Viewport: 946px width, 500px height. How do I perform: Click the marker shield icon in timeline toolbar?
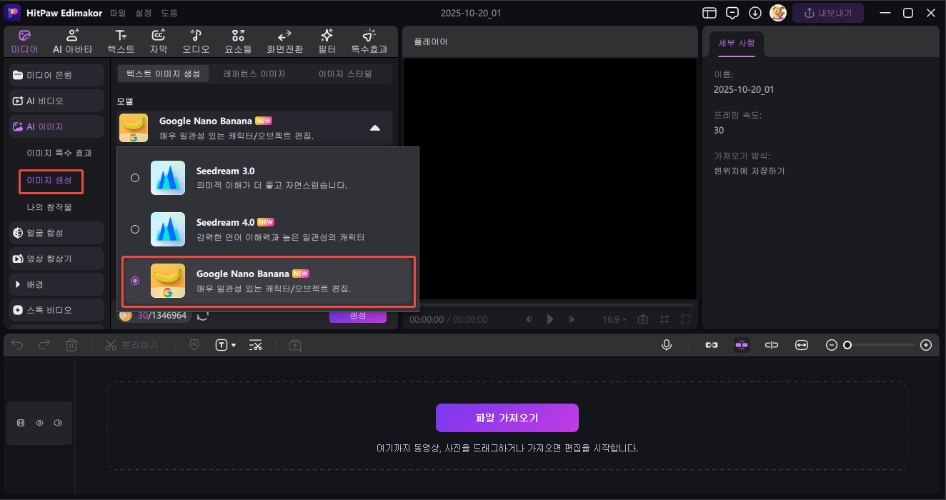(x=194, y=345)
